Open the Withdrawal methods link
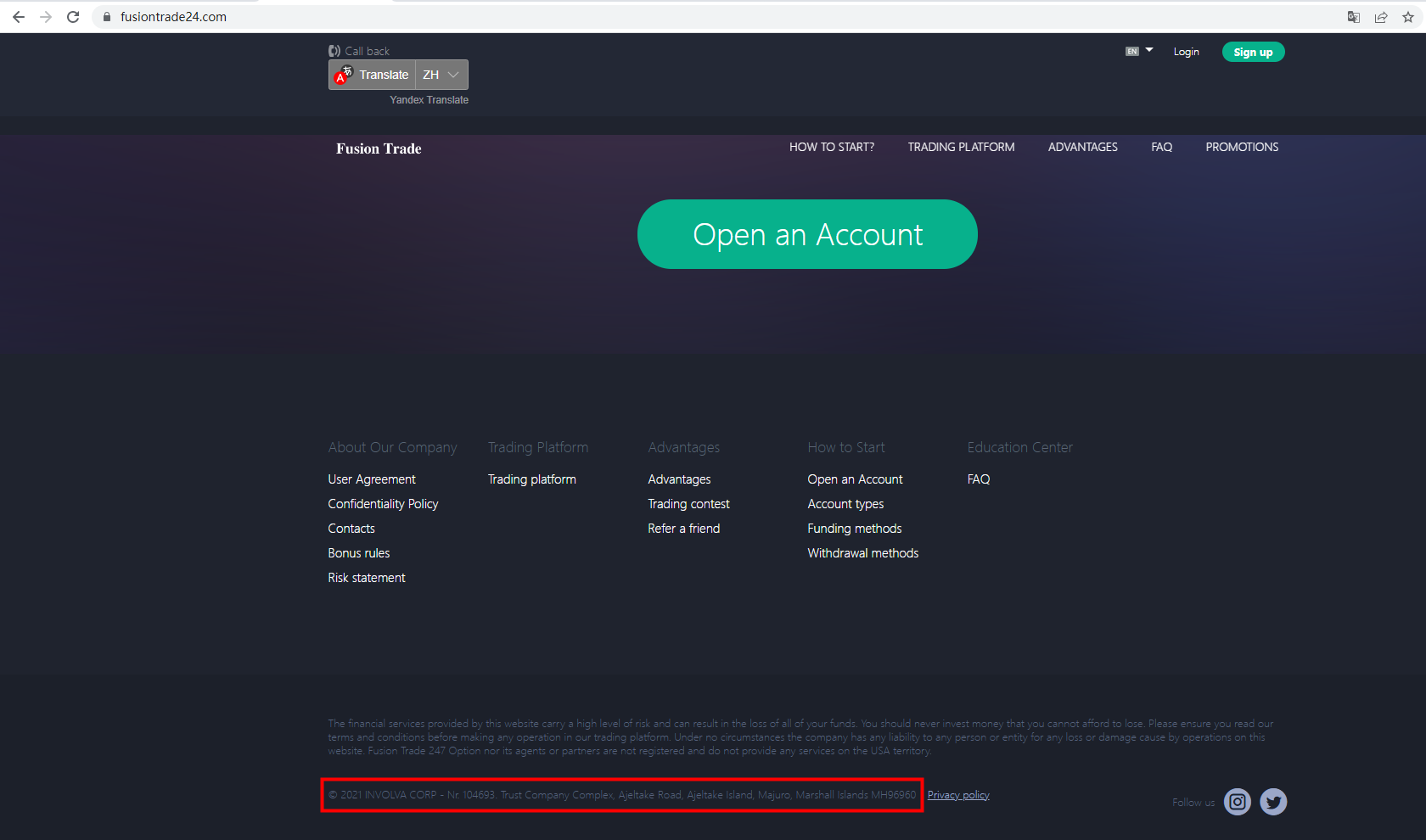 [863, 553]
